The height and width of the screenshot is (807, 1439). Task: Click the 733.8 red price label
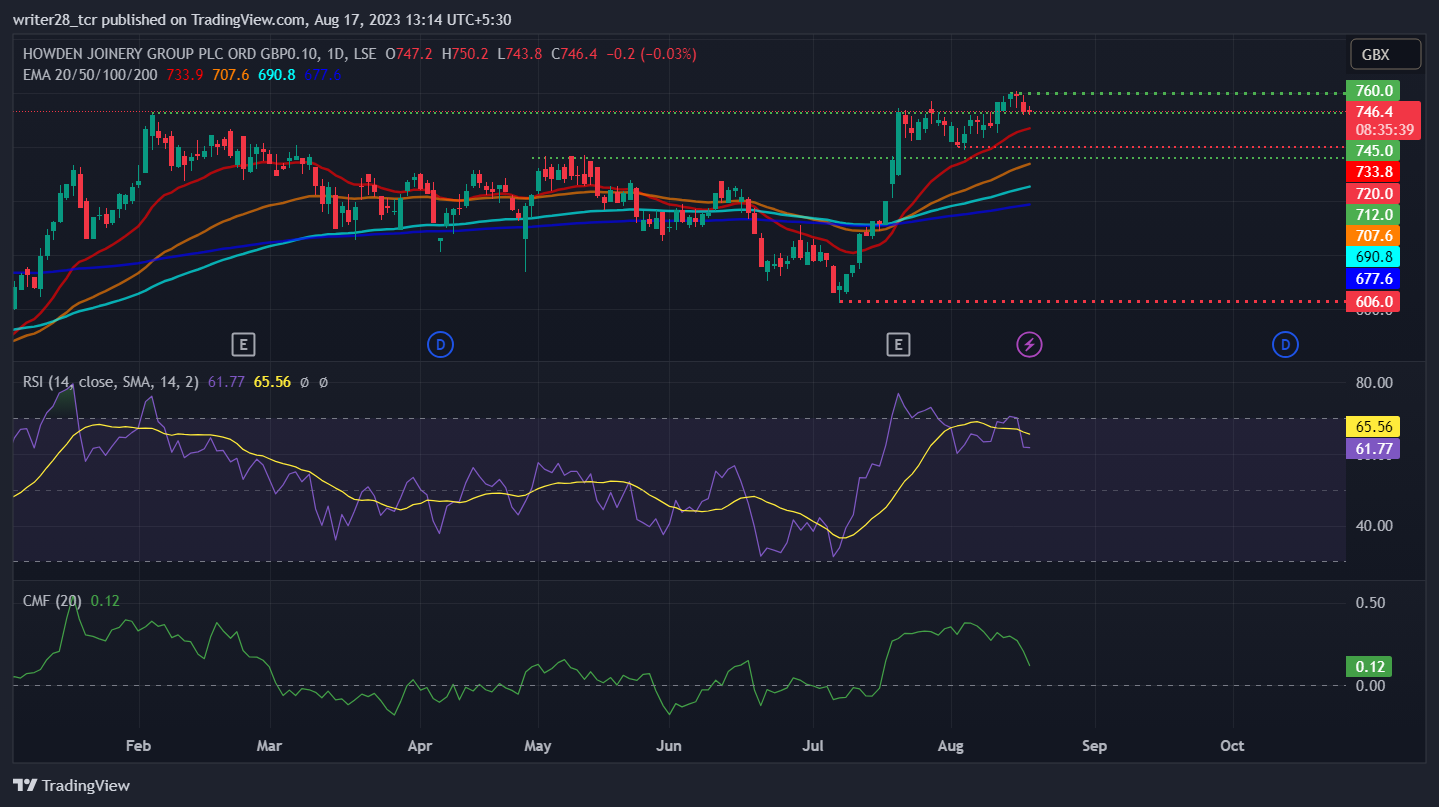(1373, 172)
